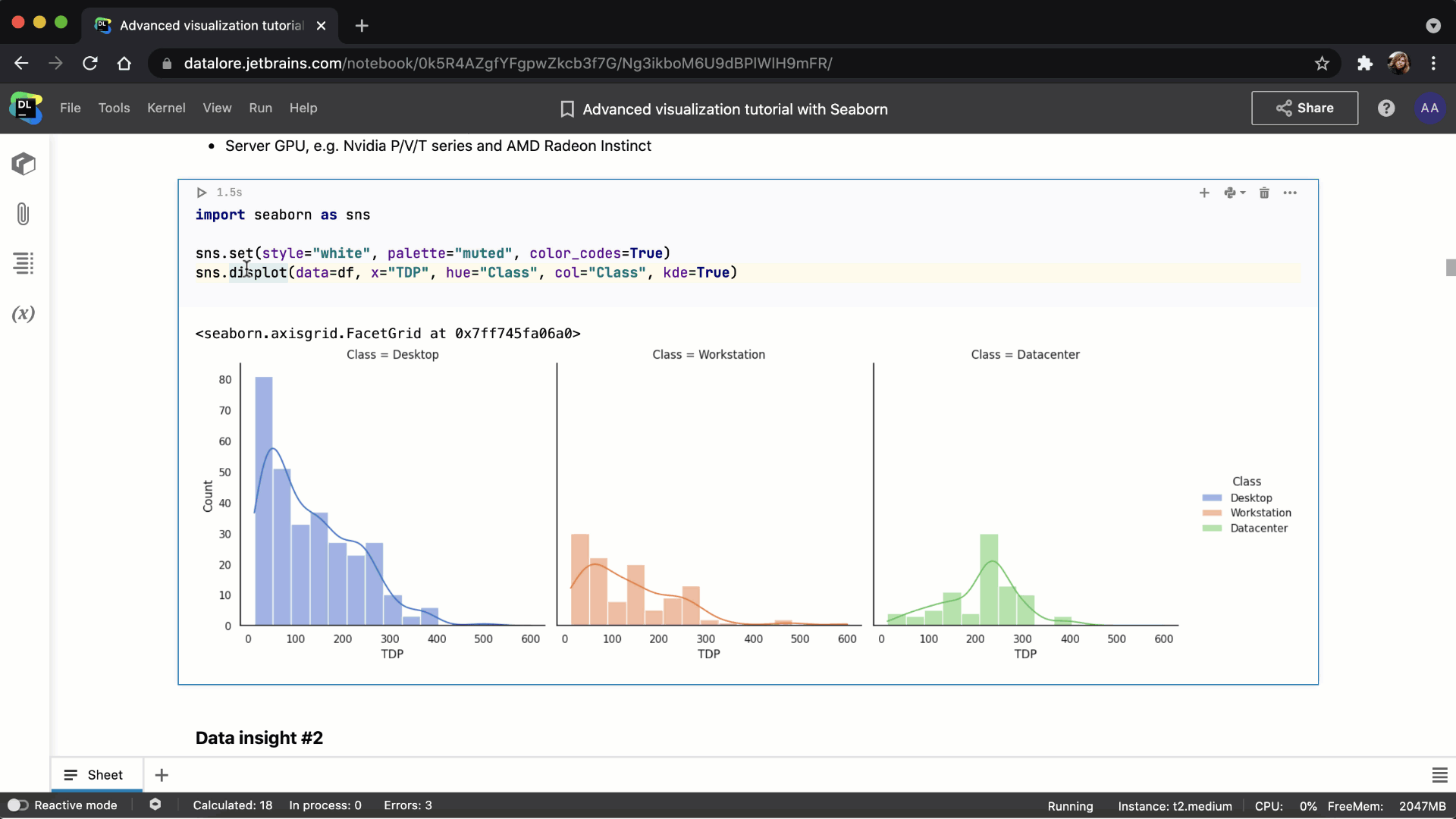Click the Errors: 3 status

point(408,805)
